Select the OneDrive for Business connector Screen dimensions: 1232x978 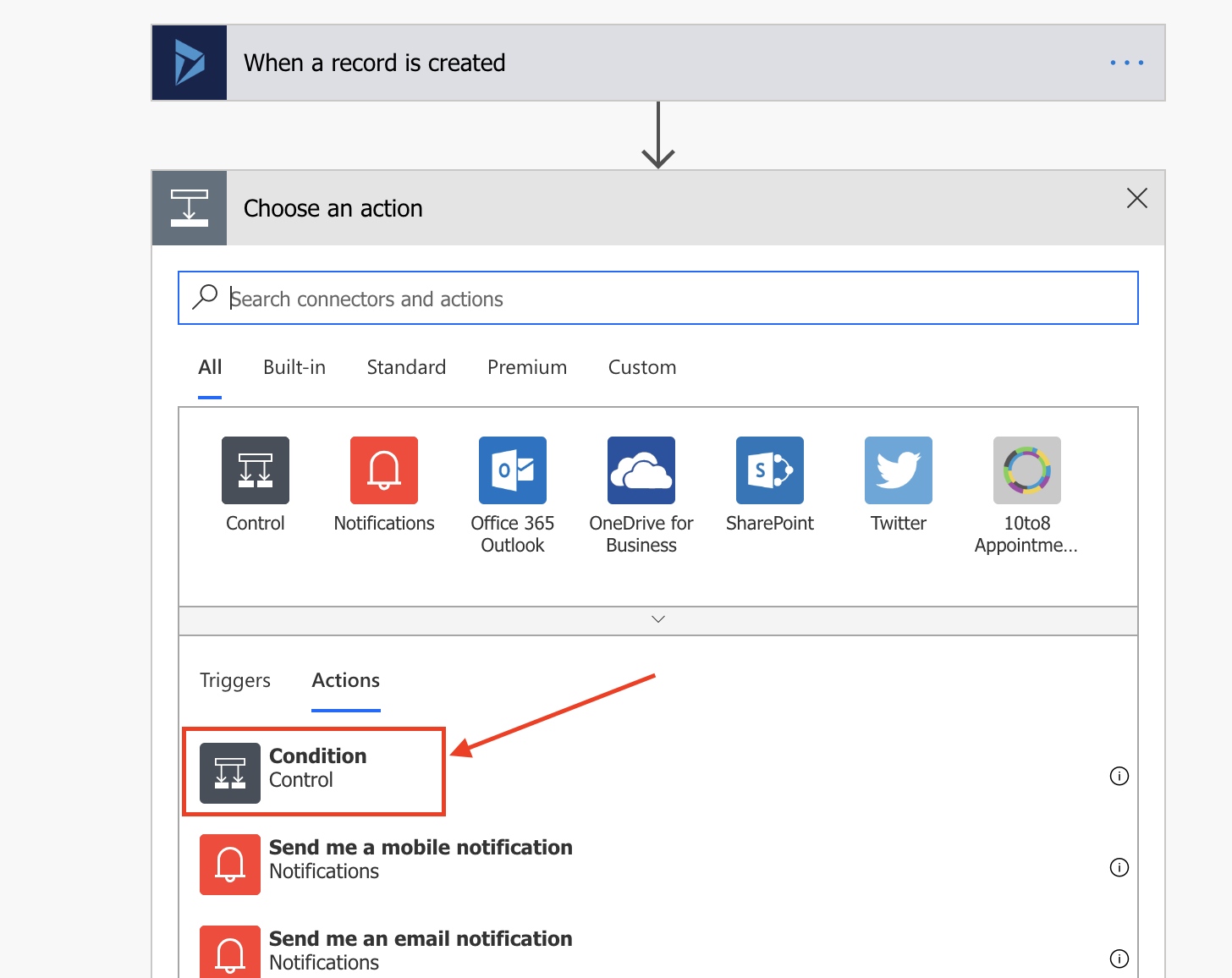[x=641, y=470]
